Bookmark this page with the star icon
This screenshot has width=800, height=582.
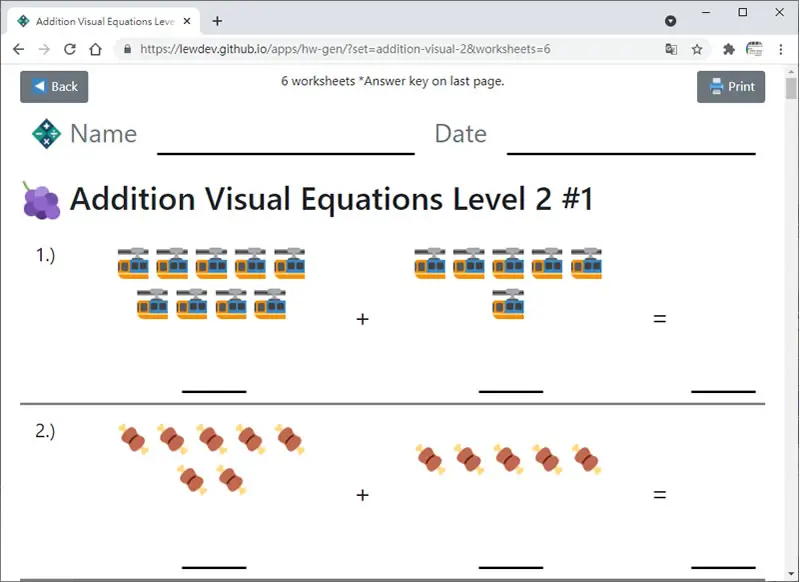tap(697, 49)
